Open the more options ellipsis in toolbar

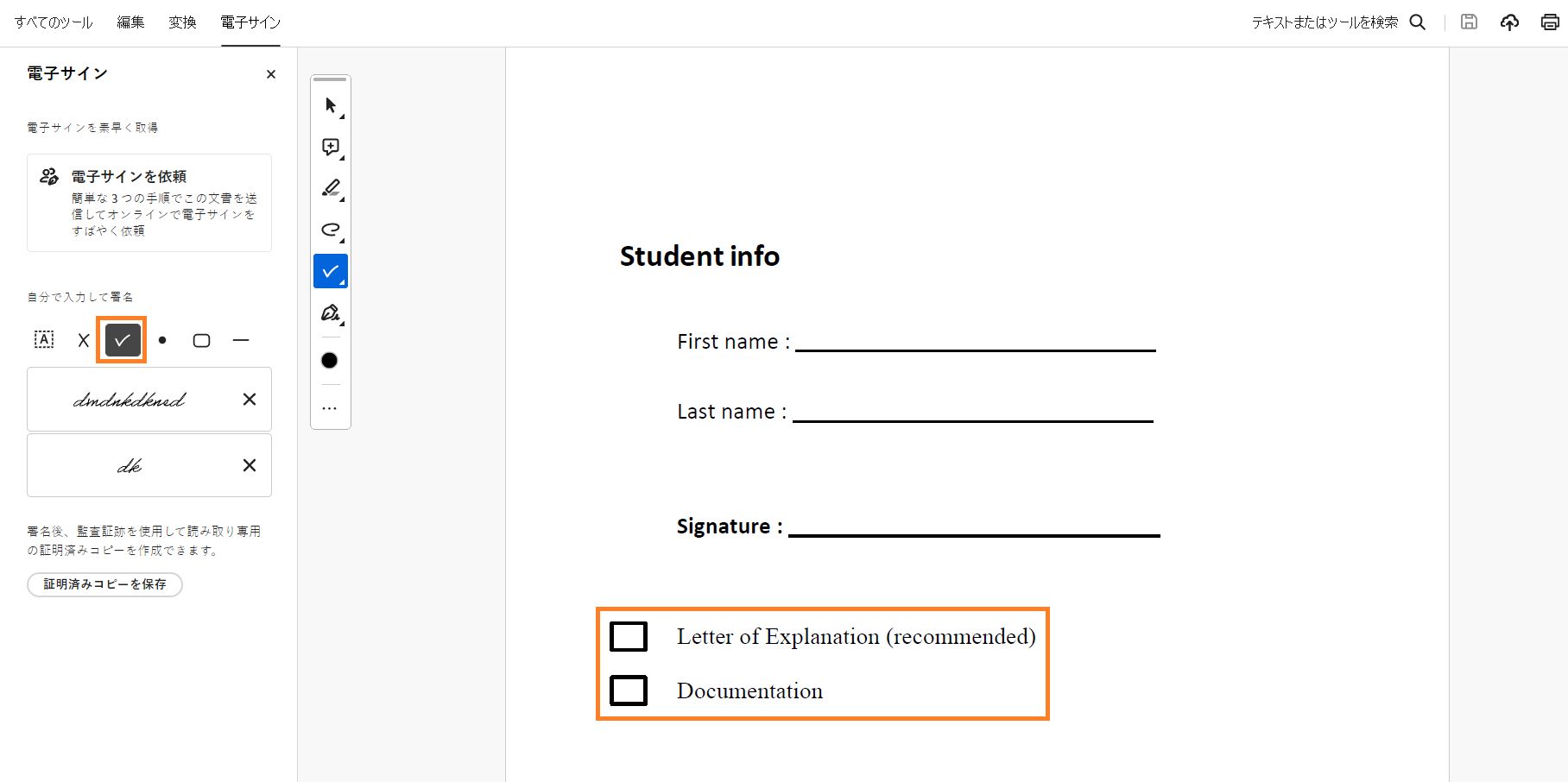click(x=330, y=408)
